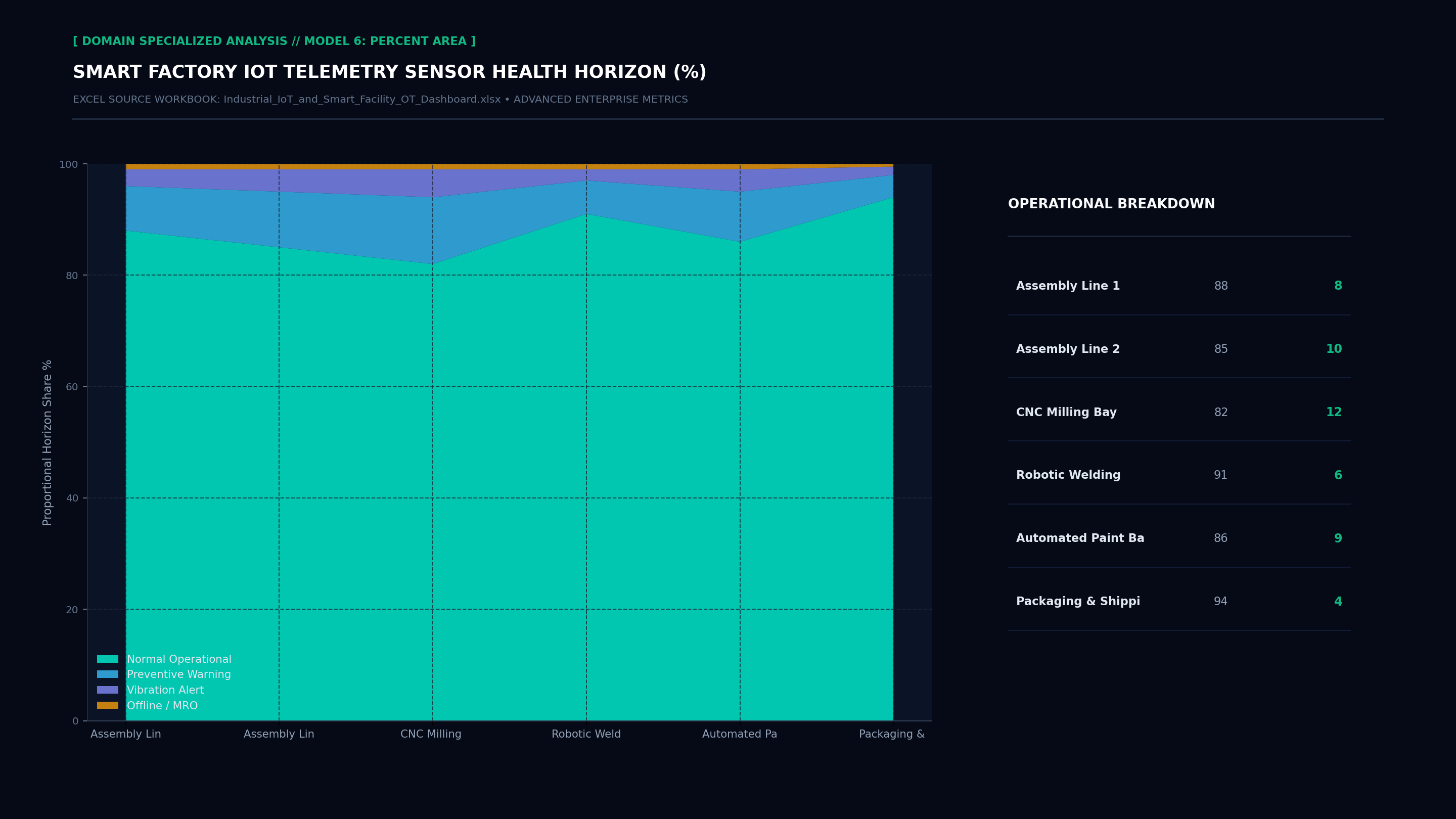Viewport: 1456px width, 819px height.
Task: Click the 60 y-axis tick label
Action: tap(72, 387)
